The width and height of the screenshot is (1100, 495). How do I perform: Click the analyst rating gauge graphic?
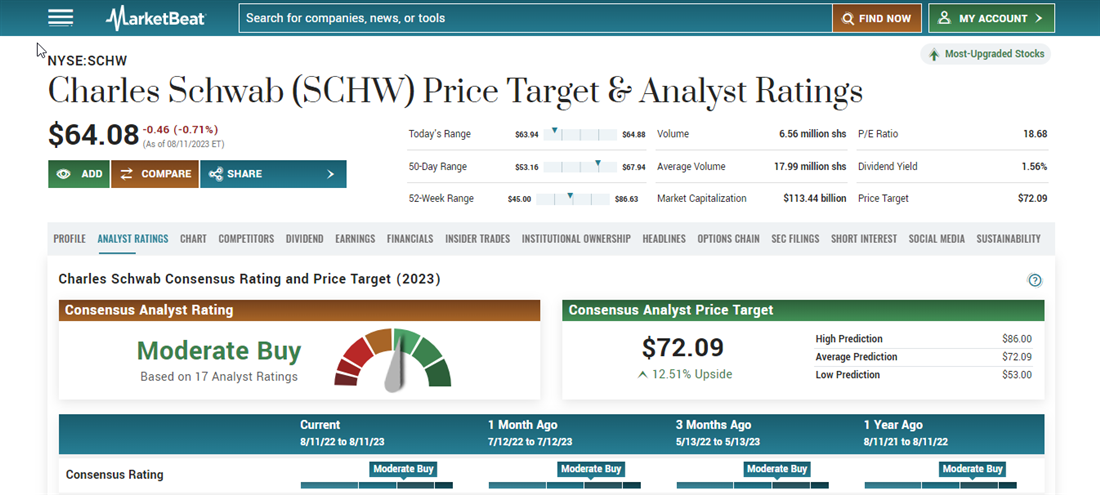(393, 359)
